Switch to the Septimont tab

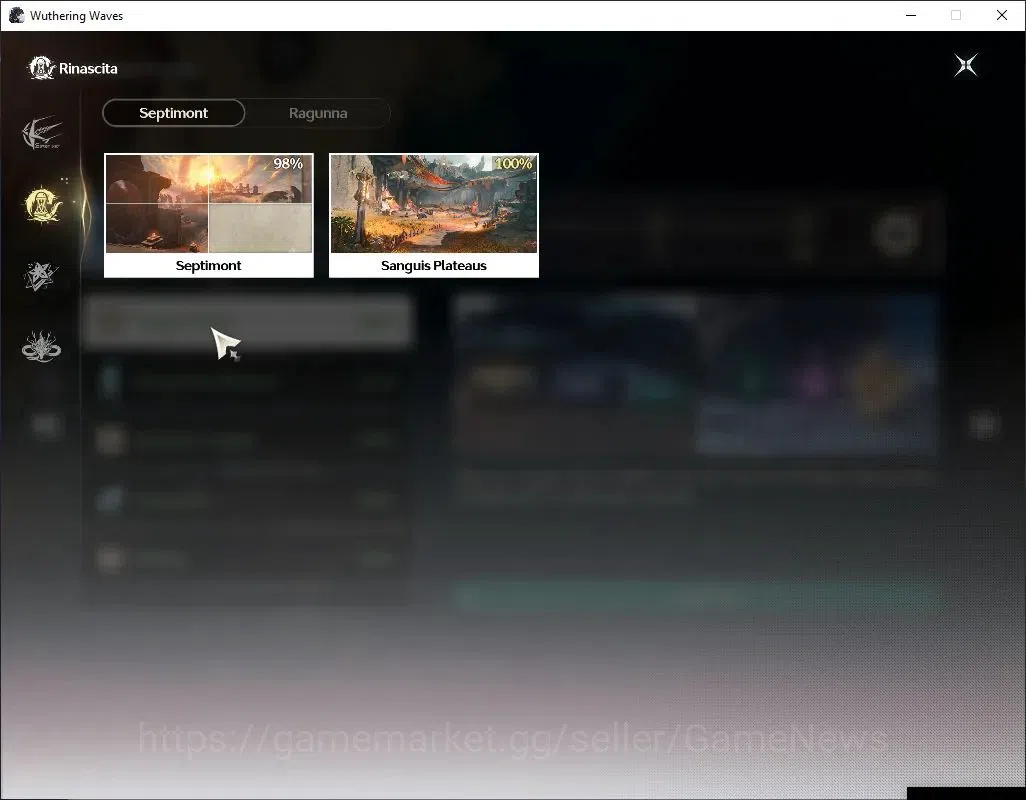point(173,113)
